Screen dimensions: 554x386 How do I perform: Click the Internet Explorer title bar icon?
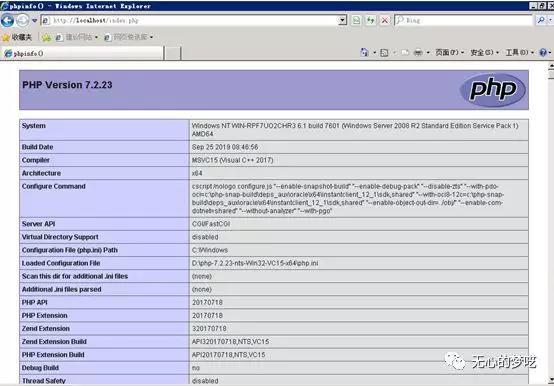5,6
